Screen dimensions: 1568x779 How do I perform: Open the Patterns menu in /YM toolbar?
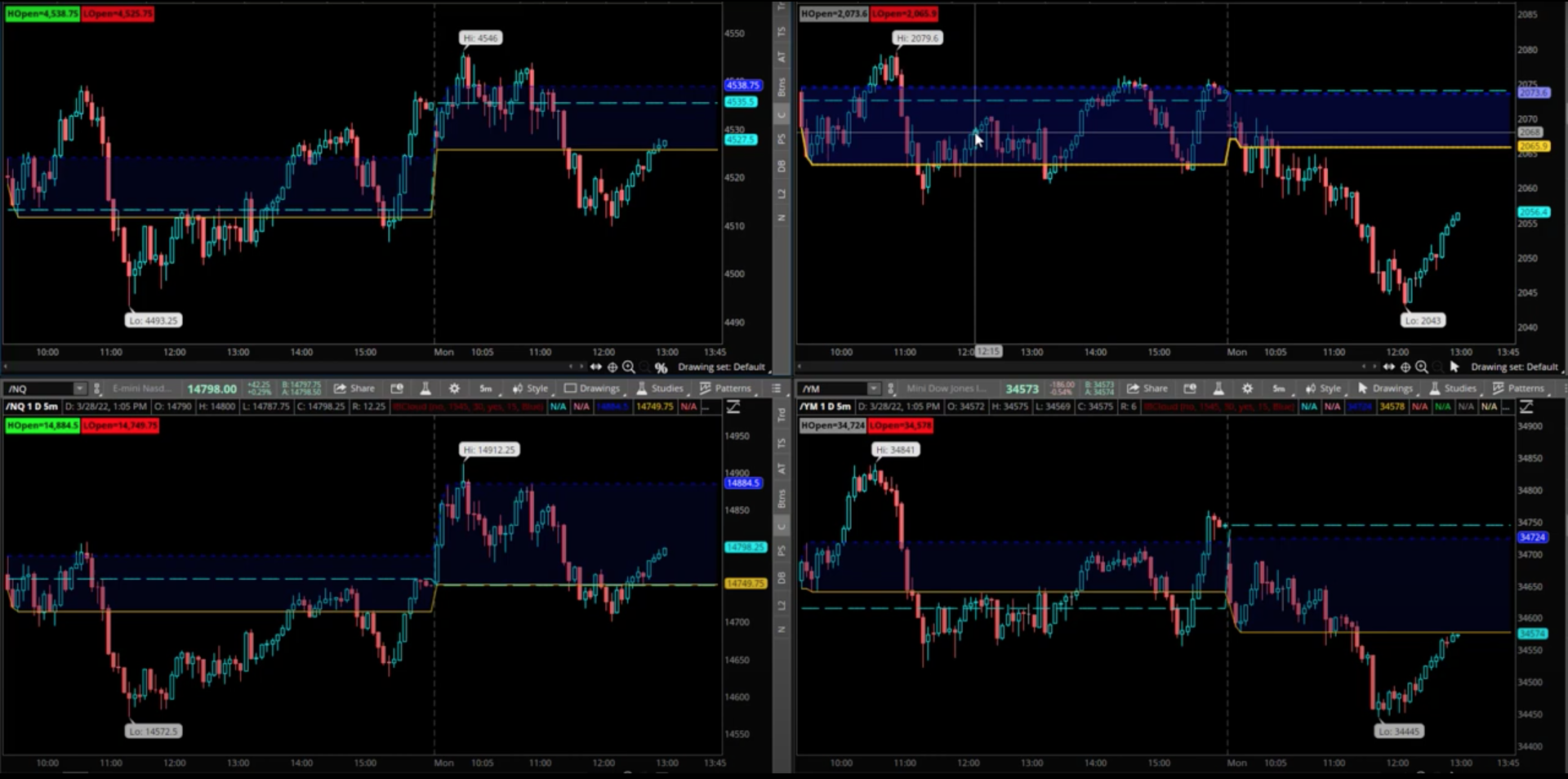pos(1518,389)
